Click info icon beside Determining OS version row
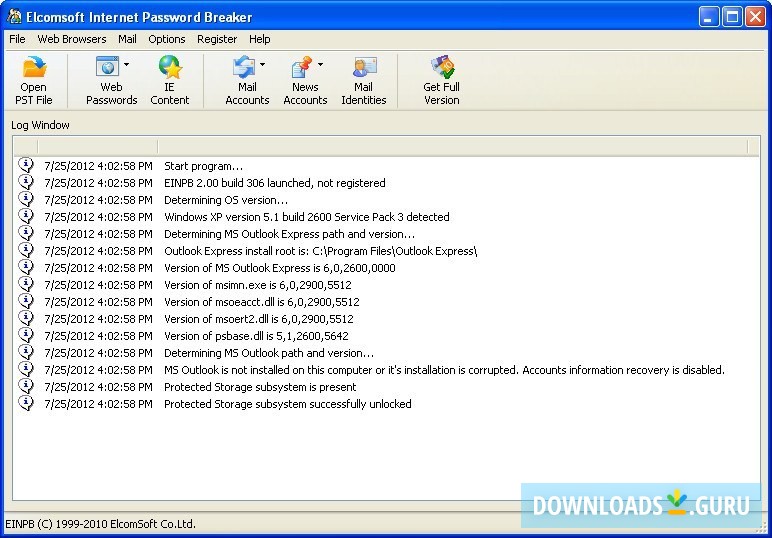The width and height of the screenshot is (772, 538). coord(26,199)
